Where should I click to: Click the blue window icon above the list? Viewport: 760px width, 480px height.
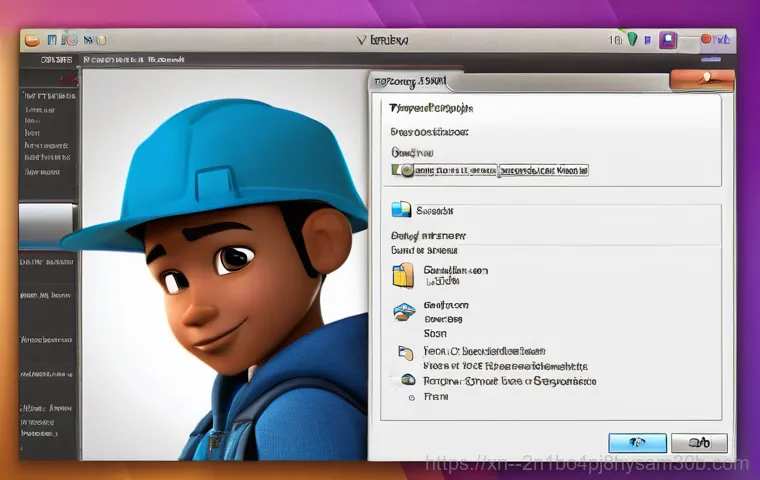coord(402,209)
